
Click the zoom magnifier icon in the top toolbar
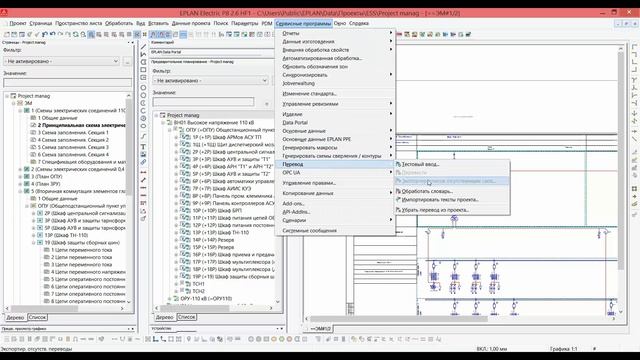83,35
